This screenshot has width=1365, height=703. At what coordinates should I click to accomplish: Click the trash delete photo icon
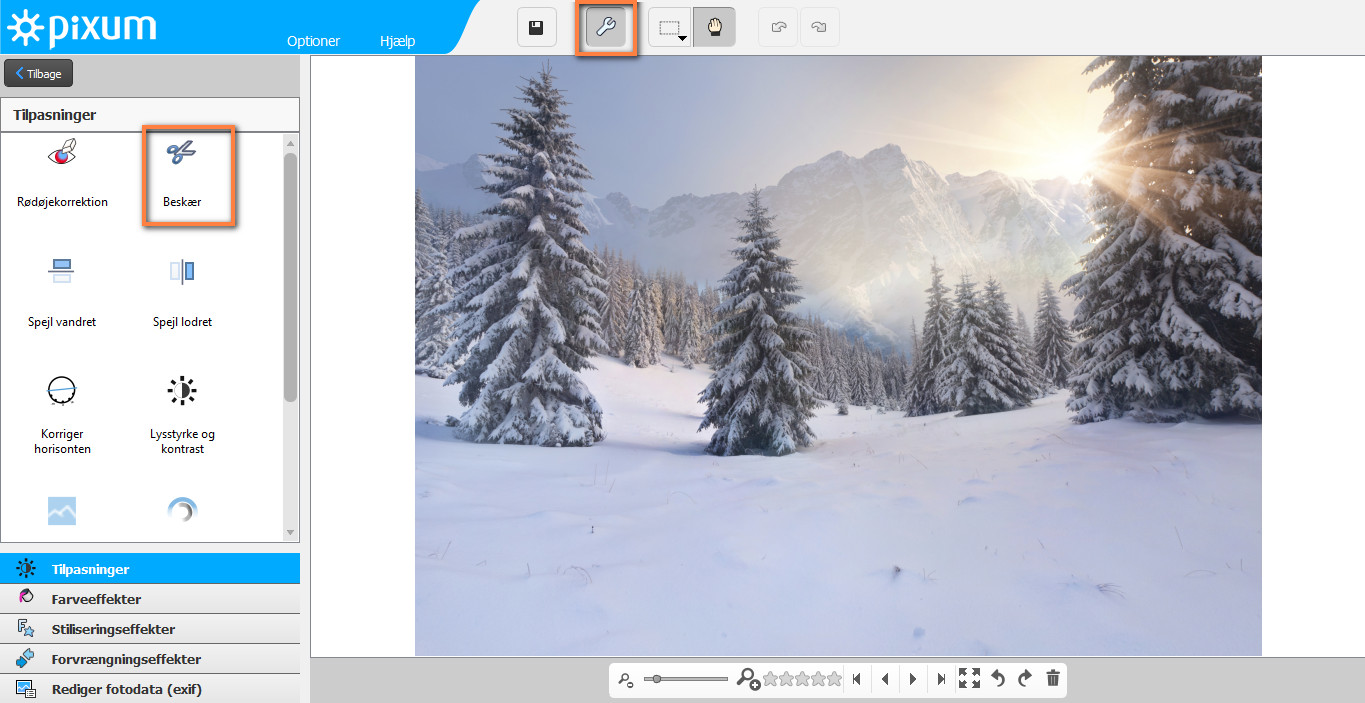click(1052, 679)
